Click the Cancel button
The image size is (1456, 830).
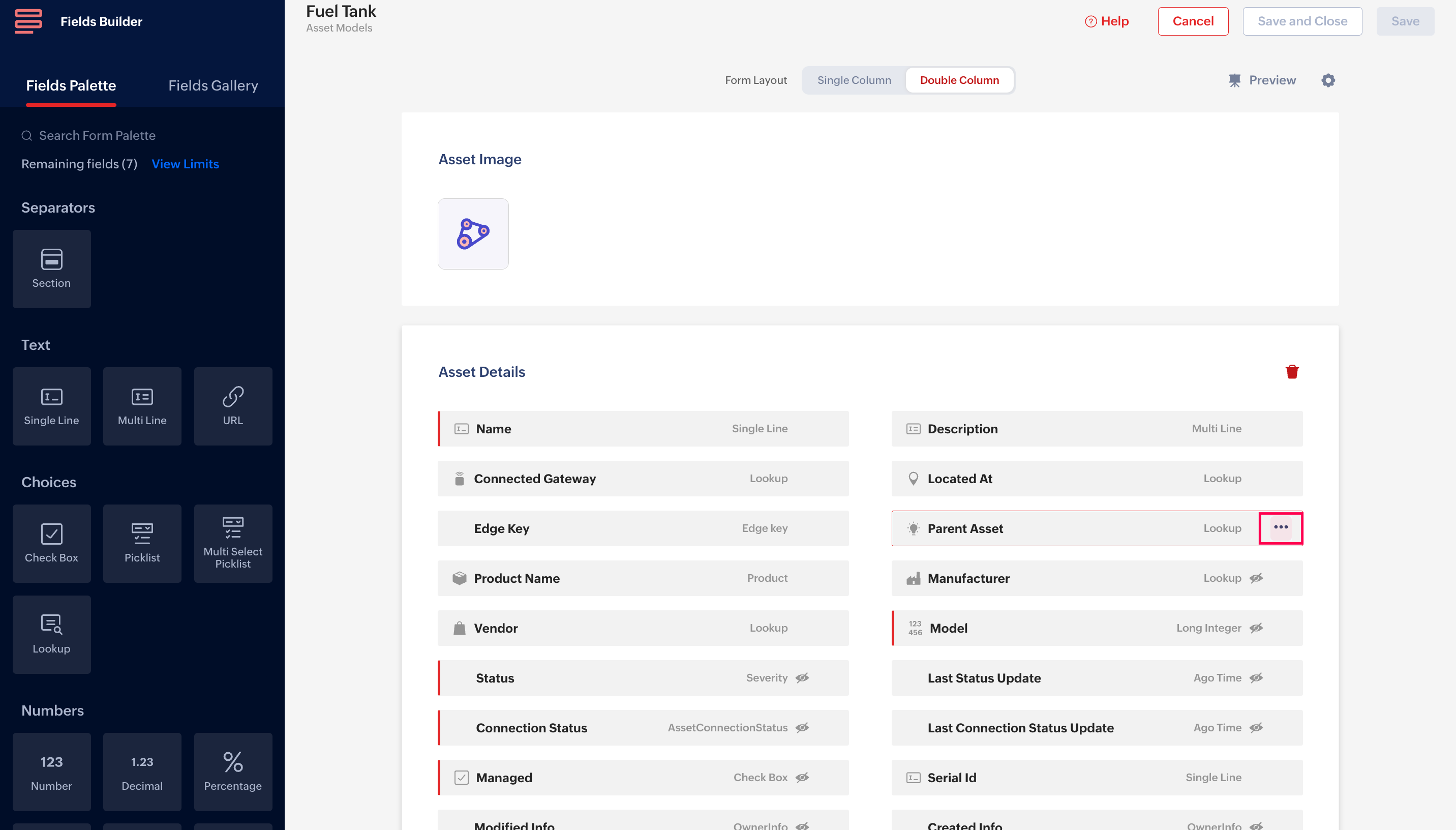pos(1192,21)
